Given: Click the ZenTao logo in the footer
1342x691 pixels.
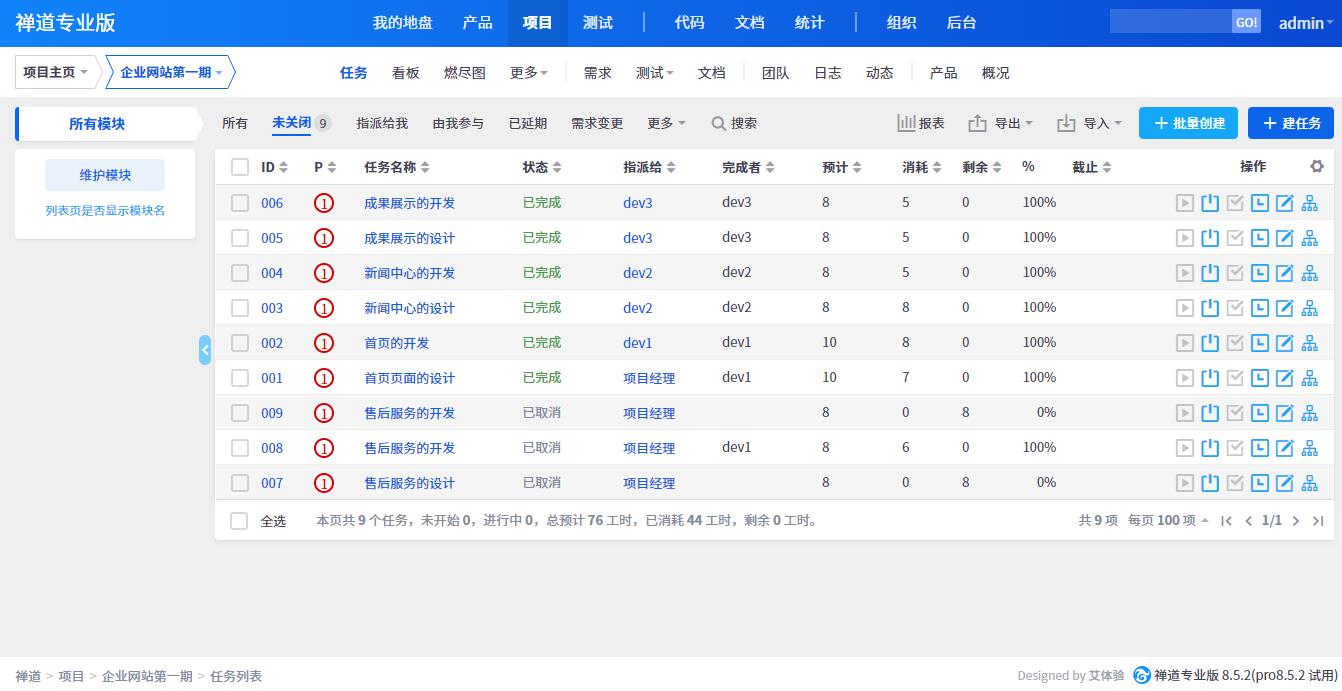Looking at the screenshot, I should [1142, 676].
